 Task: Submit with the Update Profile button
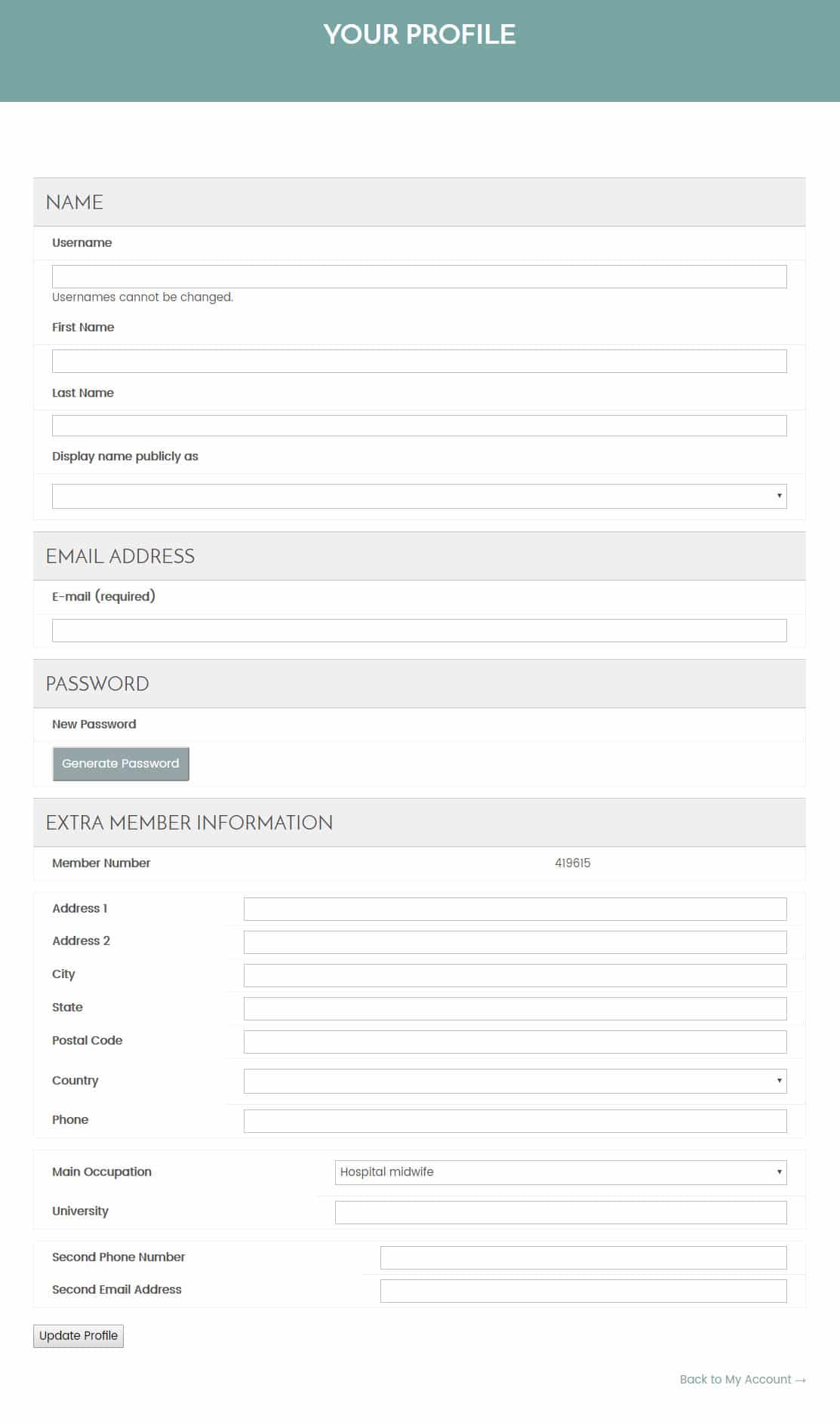[78, 1336]
